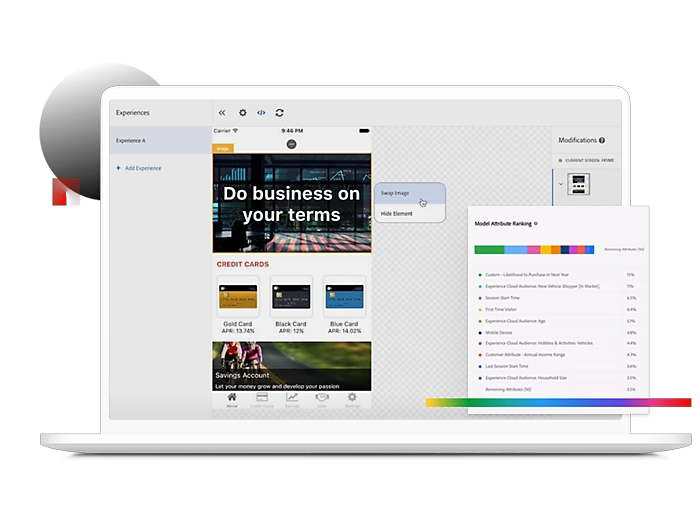Click the orange Image tag label

(223, 148)
